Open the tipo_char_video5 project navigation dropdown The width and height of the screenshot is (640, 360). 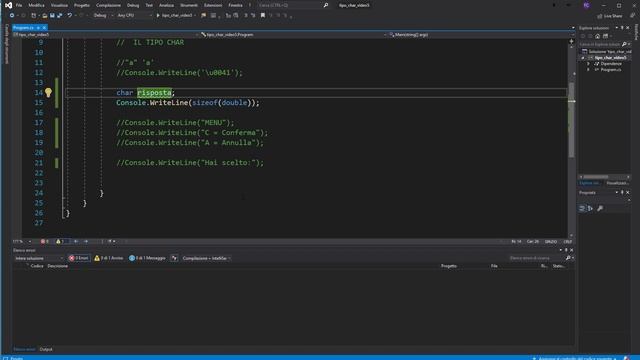click(106, 35)
